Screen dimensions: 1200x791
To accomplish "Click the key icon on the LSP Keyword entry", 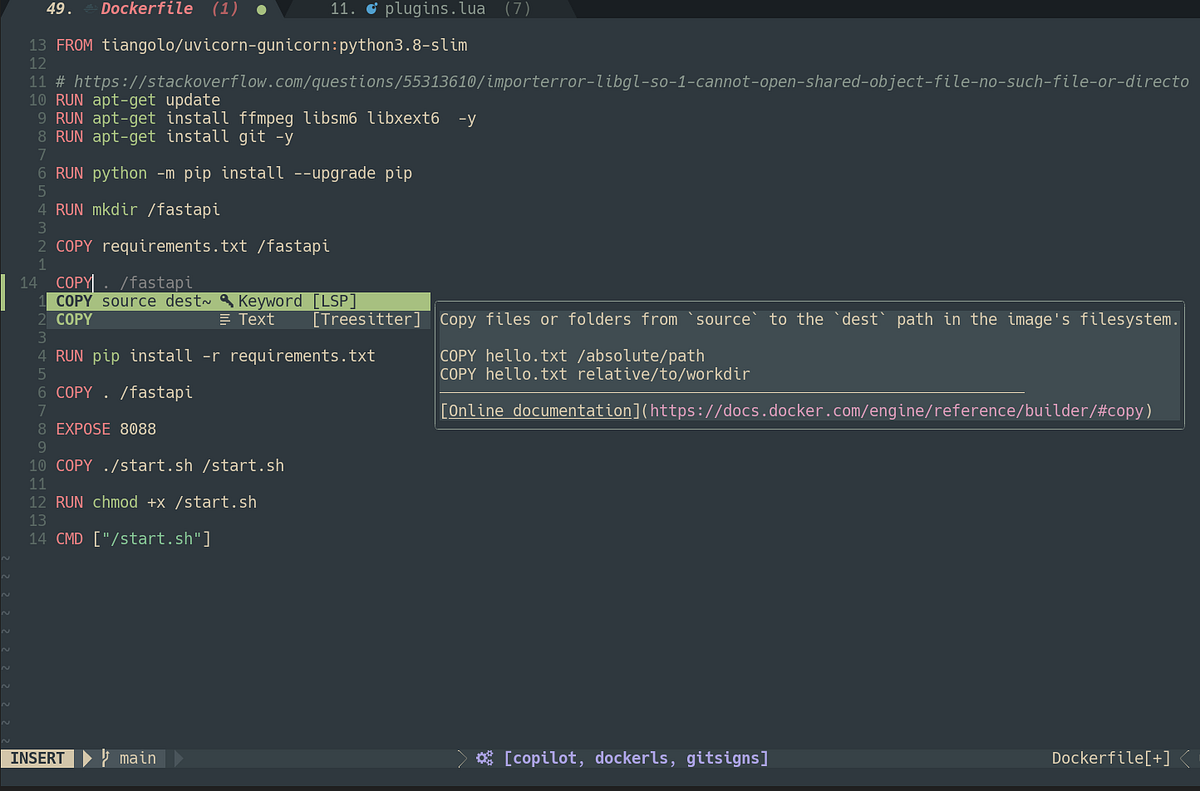I will (x=226, y=300).
